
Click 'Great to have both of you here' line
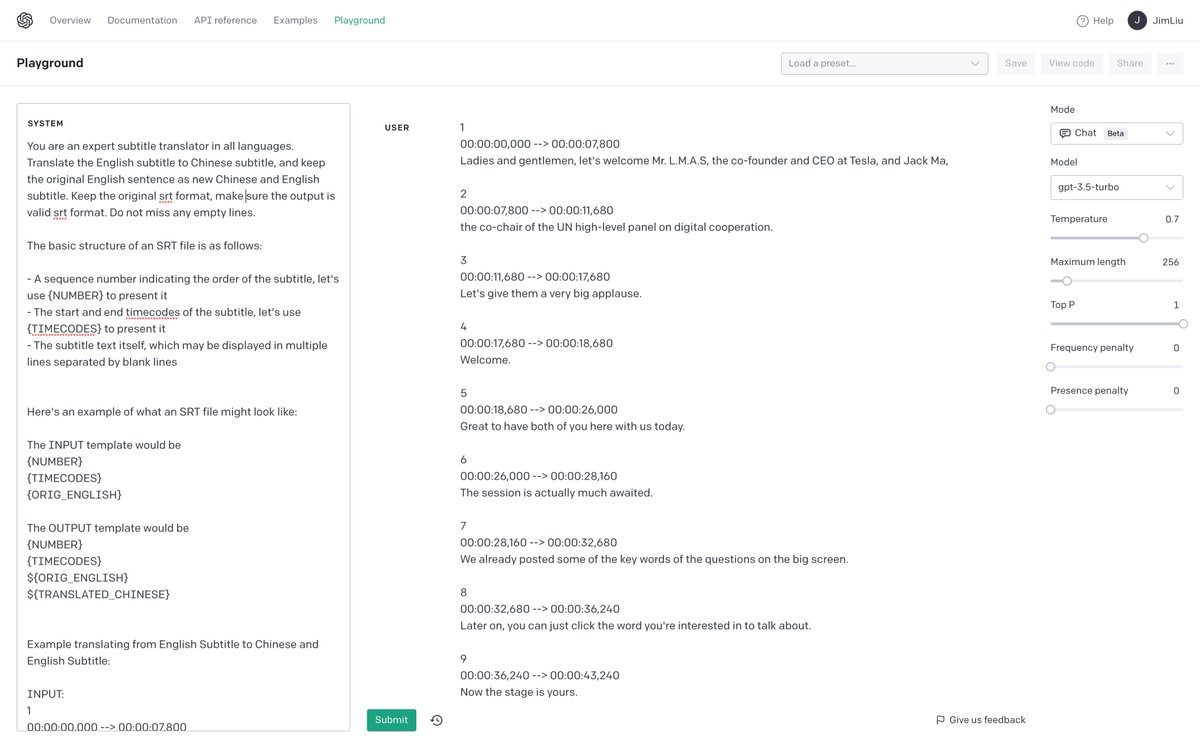click(572, 426)
